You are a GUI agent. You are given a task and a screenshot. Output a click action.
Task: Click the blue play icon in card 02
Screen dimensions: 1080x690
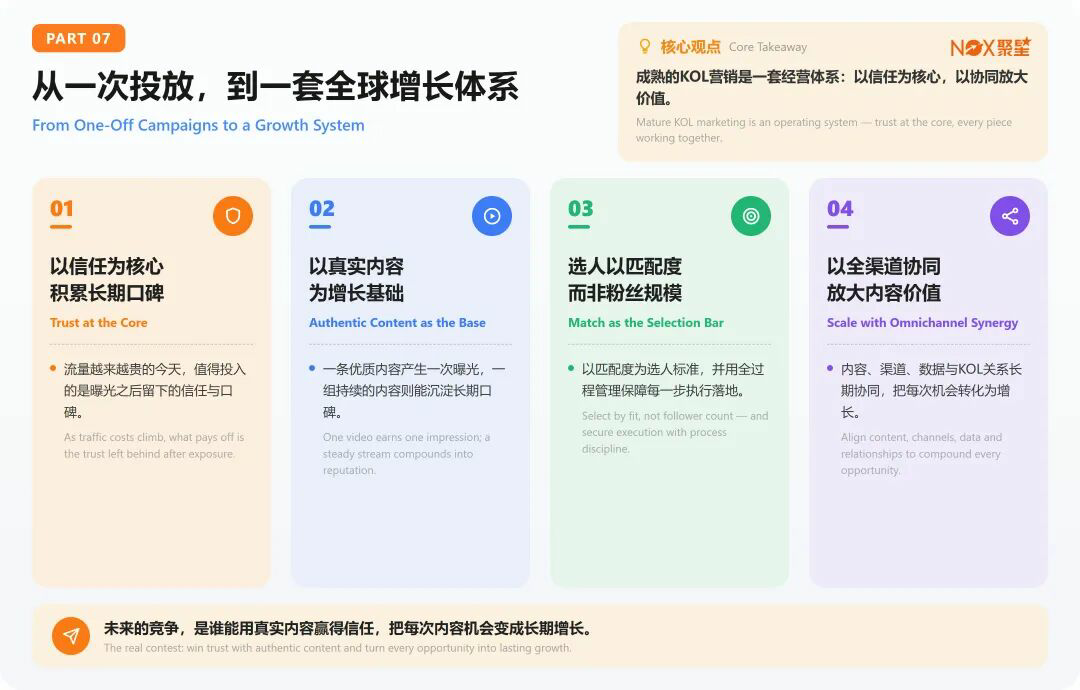click(492, 216)
